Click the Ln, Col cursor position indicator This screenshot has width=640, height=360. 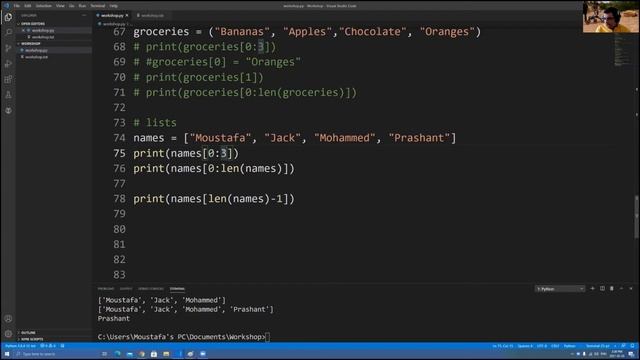[502, 346]
